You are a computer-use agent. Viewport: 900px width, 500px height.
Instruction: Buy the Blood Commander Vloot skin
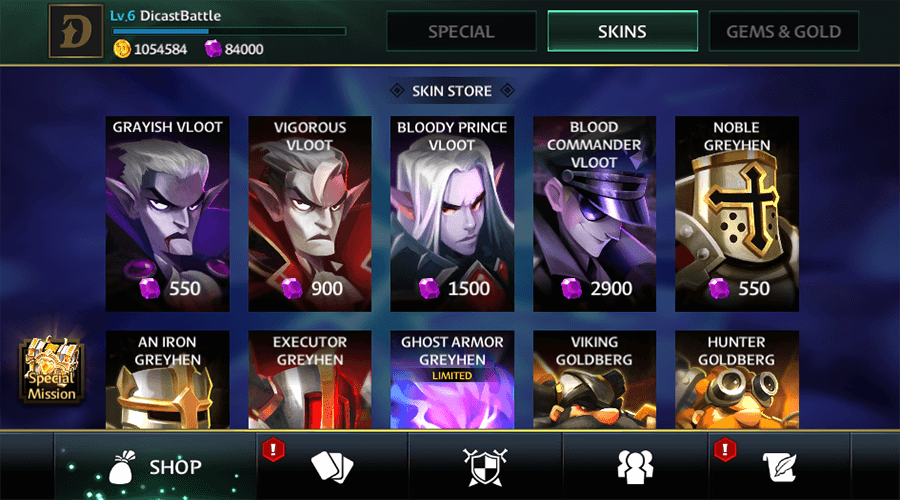point(595,214)
